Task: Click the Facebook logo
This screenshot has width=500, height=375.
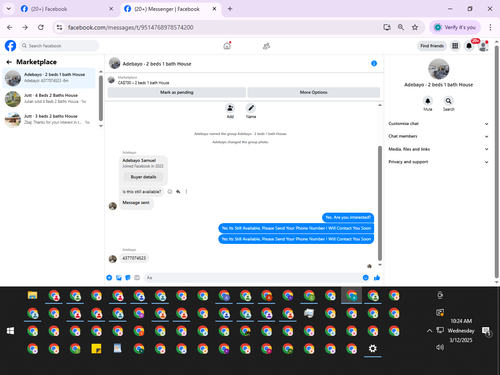Action: click(10, 46)
